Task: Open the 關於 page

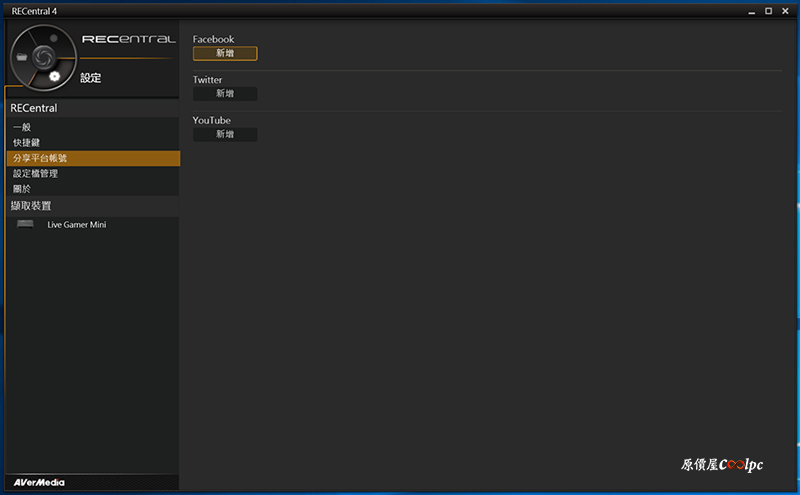Action: 92,189
